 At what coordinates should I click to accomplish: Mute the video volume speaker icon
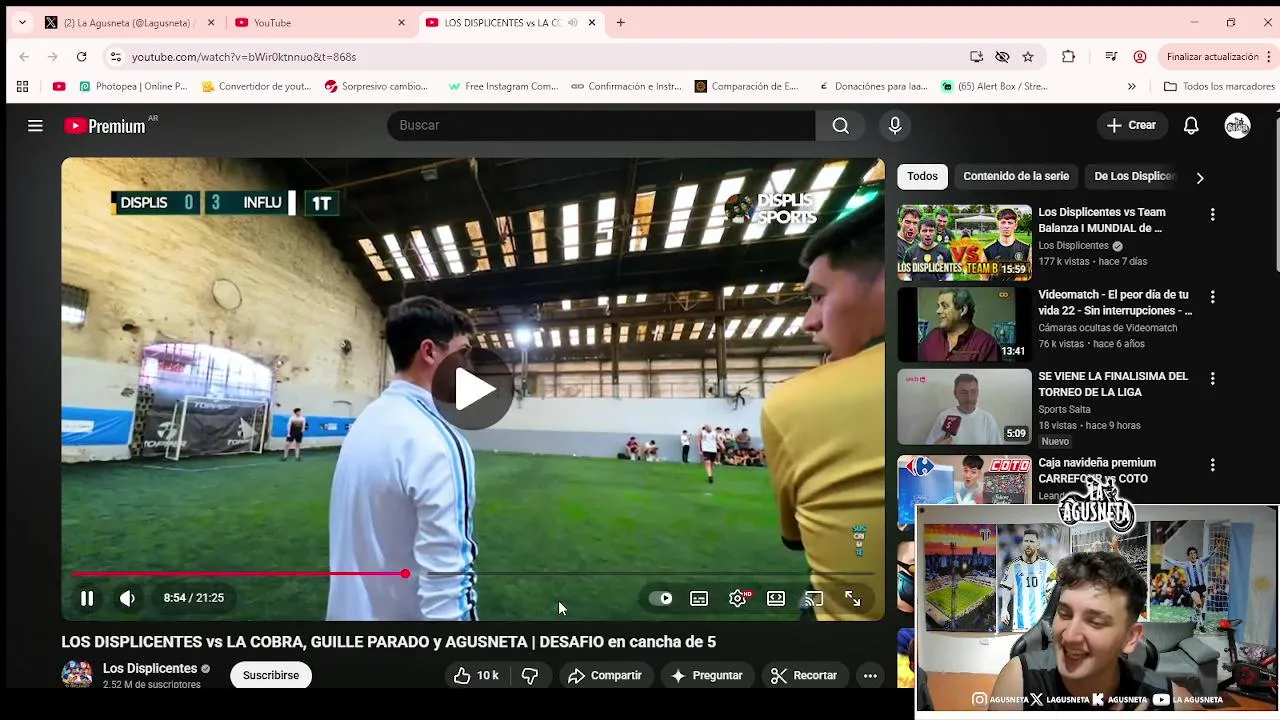[127, 598]
